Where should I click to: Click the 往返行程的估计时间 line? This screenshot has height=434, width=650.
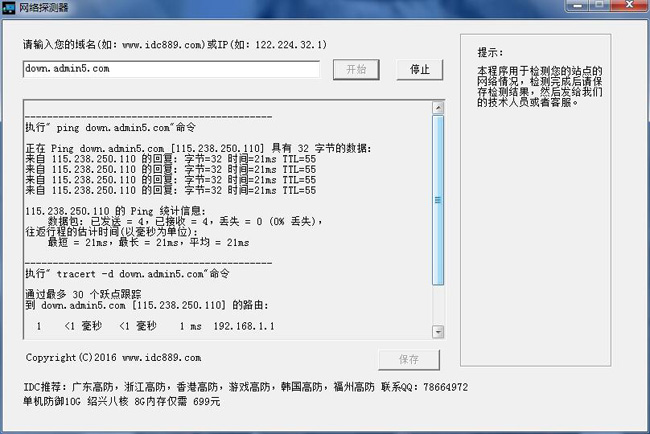(x=112, y=232)
